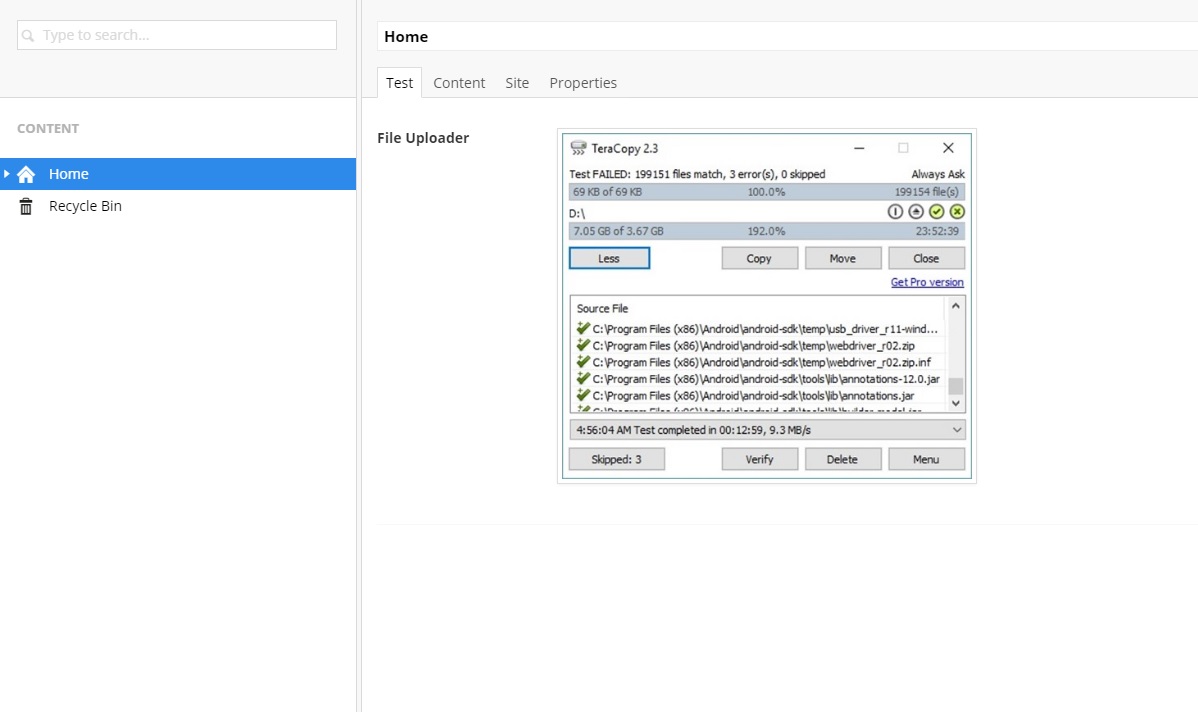This screenshot has height=712, width=1198.
Task: Click the green X circle icon
Action: pos(957,212)
